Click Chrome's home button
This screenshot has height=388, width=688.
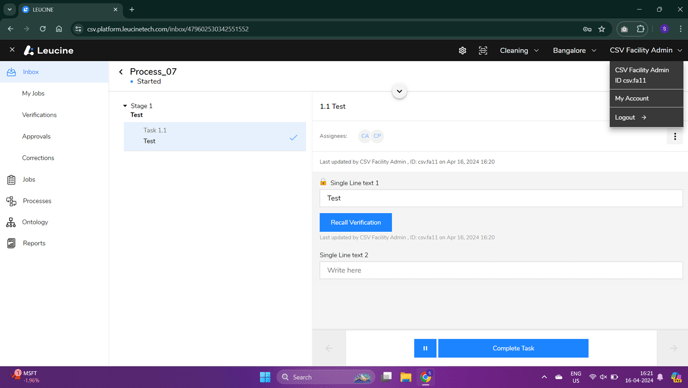(x=59, y=29)
